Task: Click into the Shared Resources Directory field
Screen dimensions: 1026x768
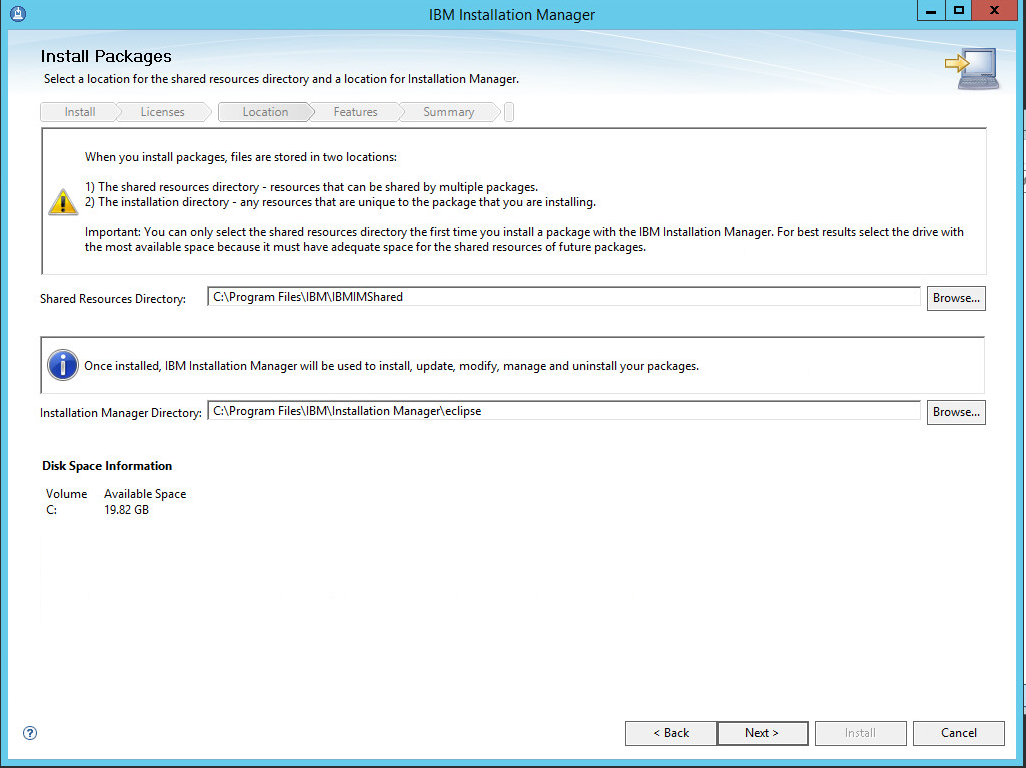Action: click(564, 297)
